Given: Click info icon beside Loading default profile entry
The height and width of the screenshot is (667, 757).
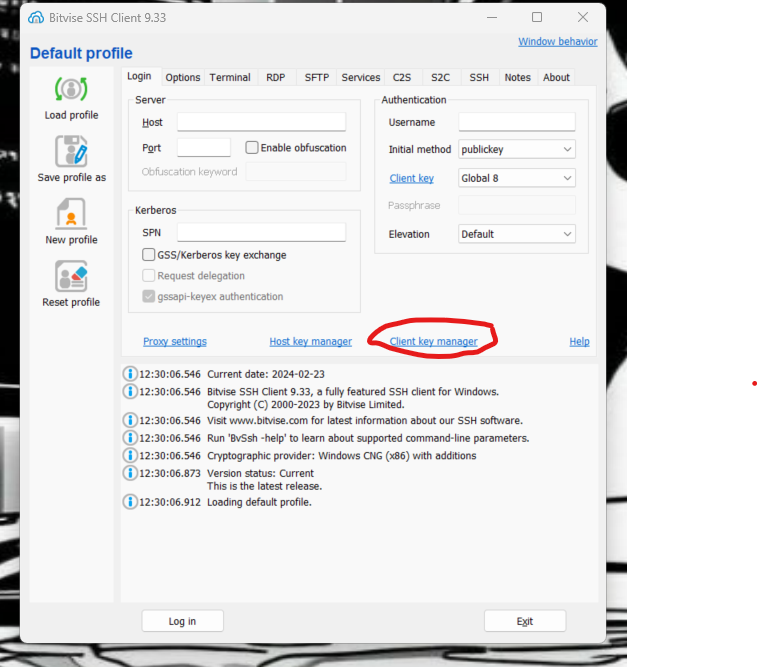Looking at the screenshot, I should coord(129,502).
